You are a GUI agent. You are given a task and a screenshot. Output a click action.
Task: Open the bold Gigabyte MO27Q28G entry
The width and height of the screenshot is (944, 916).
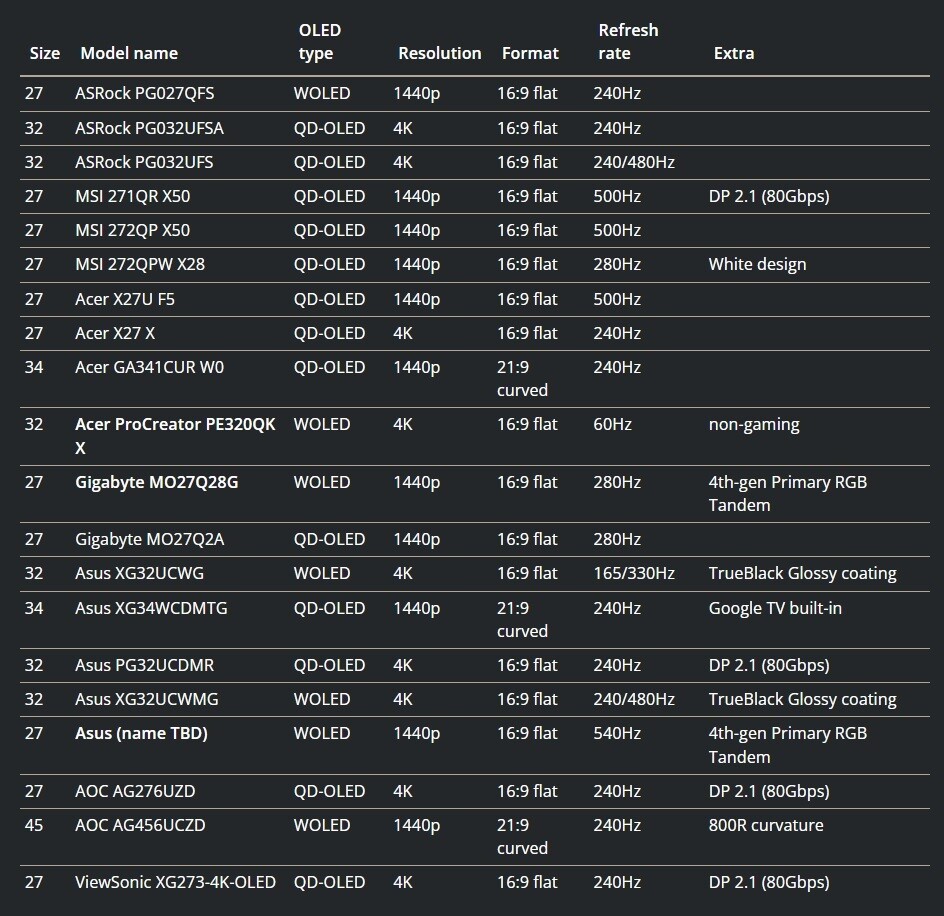[x=156, y=482]
